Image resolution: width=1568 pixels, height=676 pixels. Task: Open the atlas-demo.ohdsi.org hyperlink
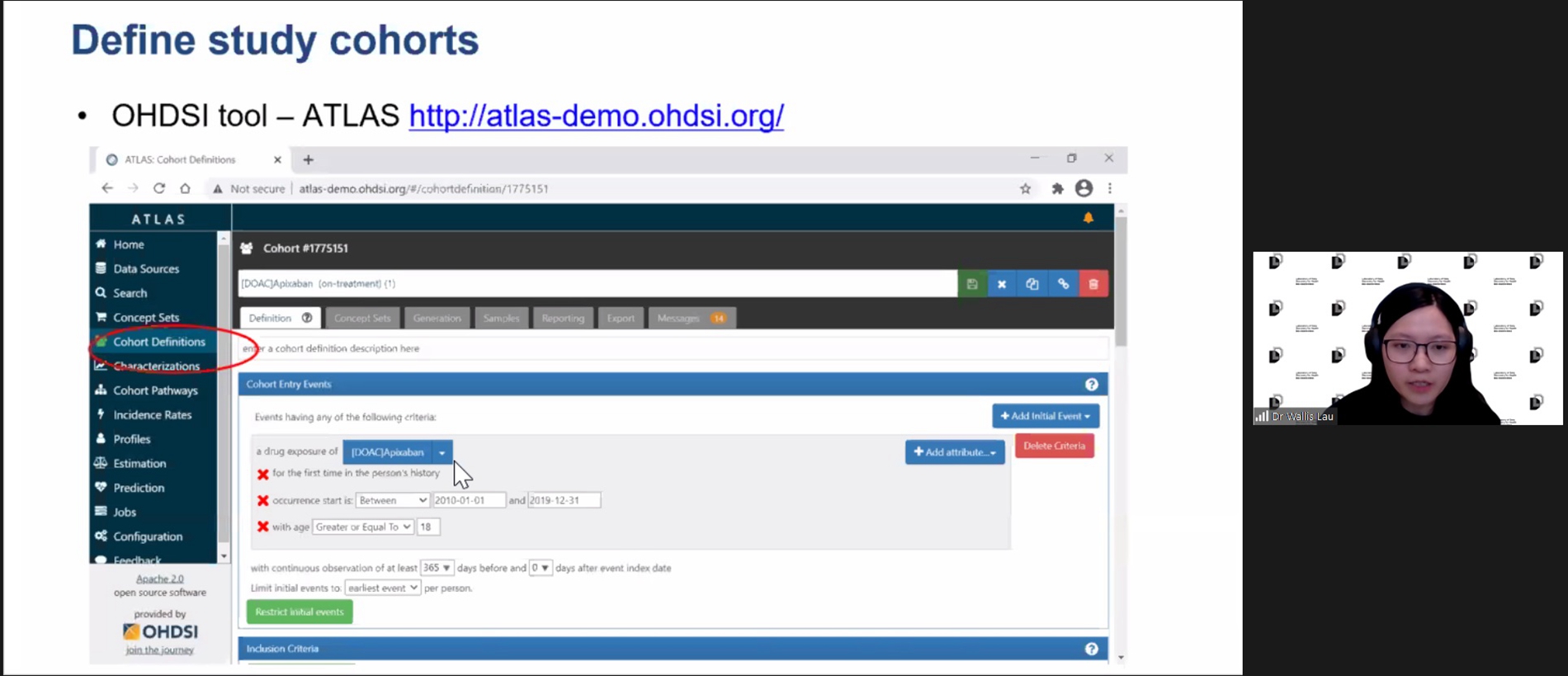tap(596, 116)
